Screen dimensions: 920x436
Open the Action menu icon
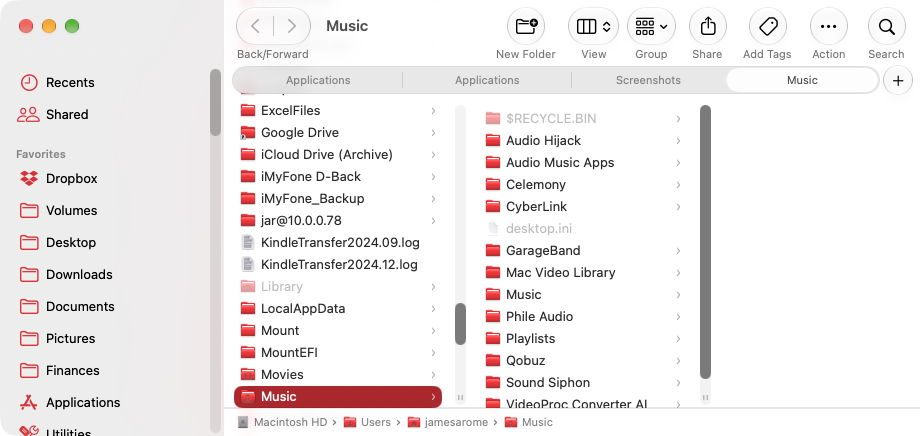828,26
